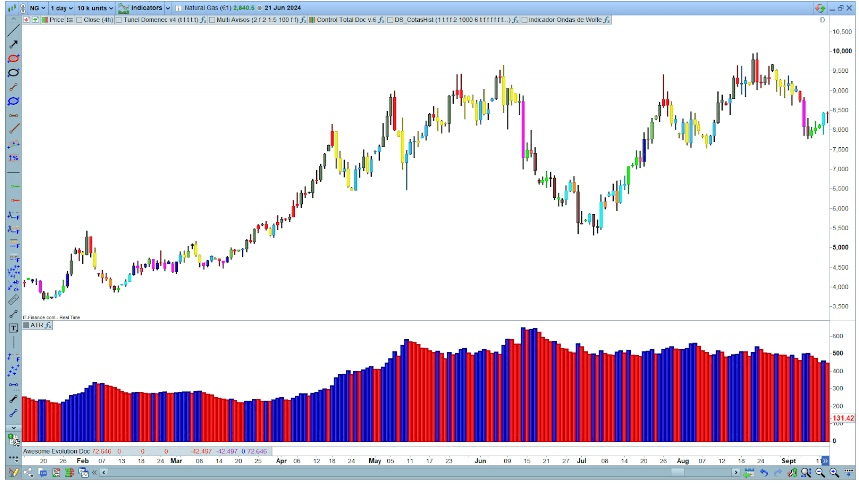Toggle the Control Total Doc v.6 color box
This screenshot has height=484, width=859.
[312, 20]
